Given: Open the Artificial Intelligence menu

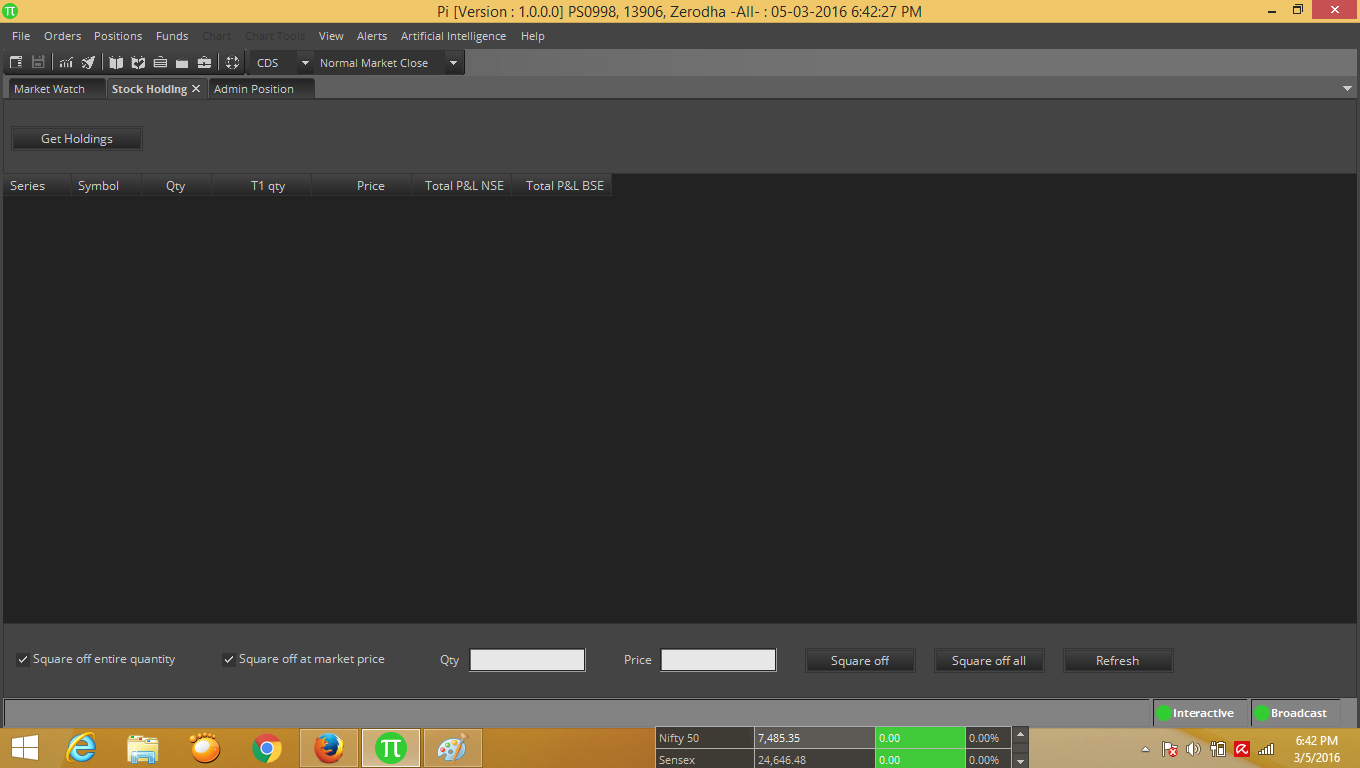Looking at the screenshot, I should click(x=453, y=36).
